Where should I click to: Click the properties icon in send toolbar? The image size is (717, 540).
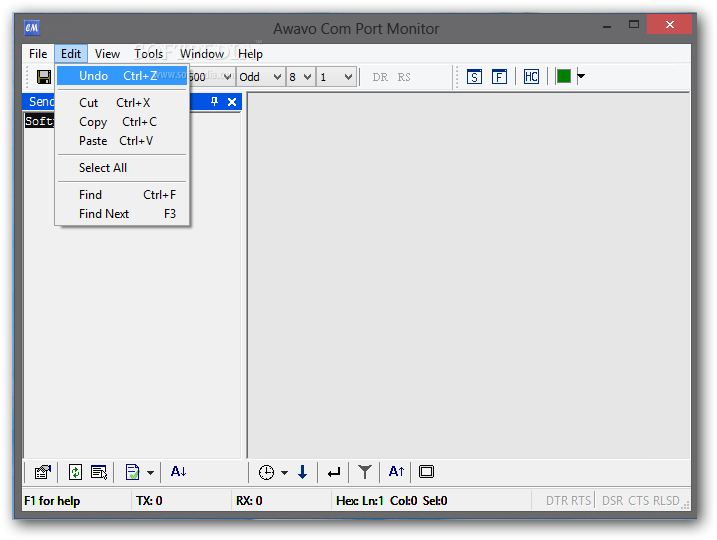43,472
